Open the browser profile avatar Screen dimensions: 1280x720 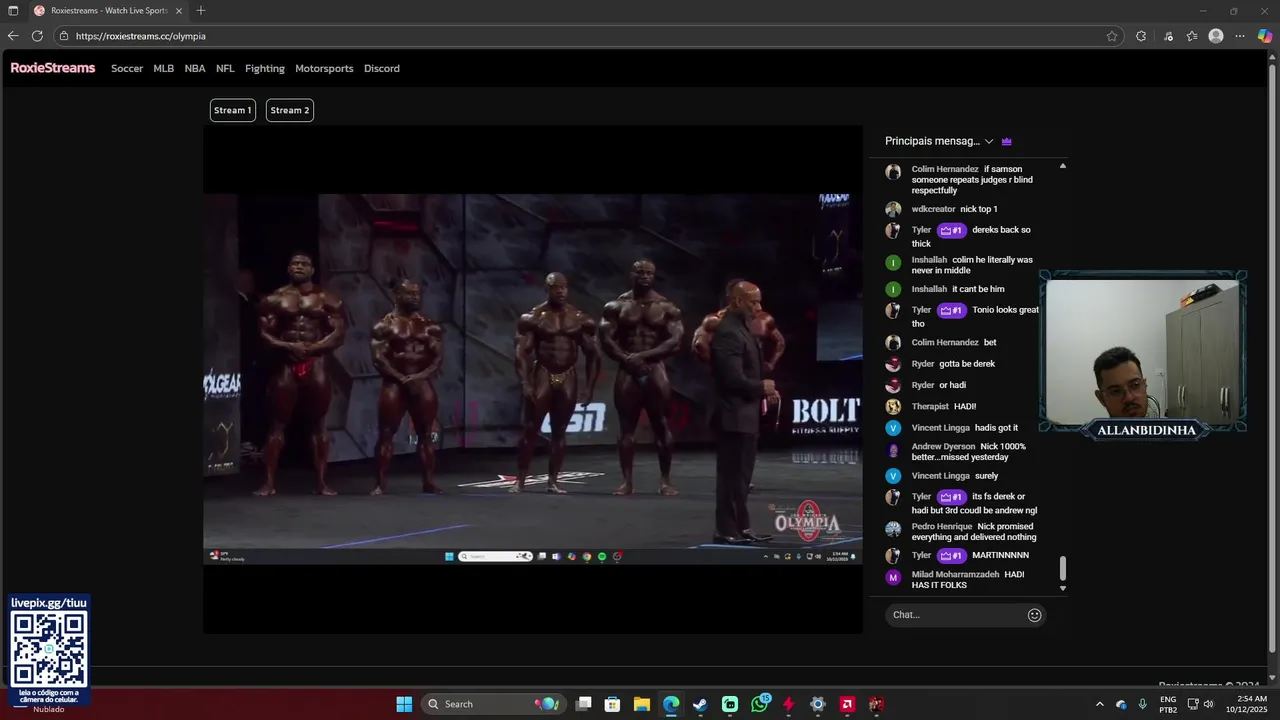click(x=1216, y=36)
